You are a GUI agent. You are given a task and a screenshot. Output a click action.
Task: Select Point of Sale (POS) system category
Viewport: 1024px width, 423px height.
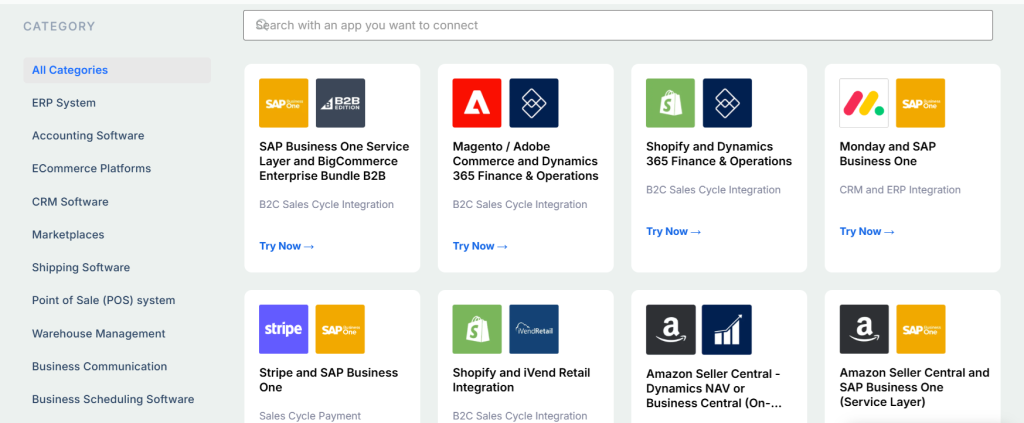pos(103,300)
